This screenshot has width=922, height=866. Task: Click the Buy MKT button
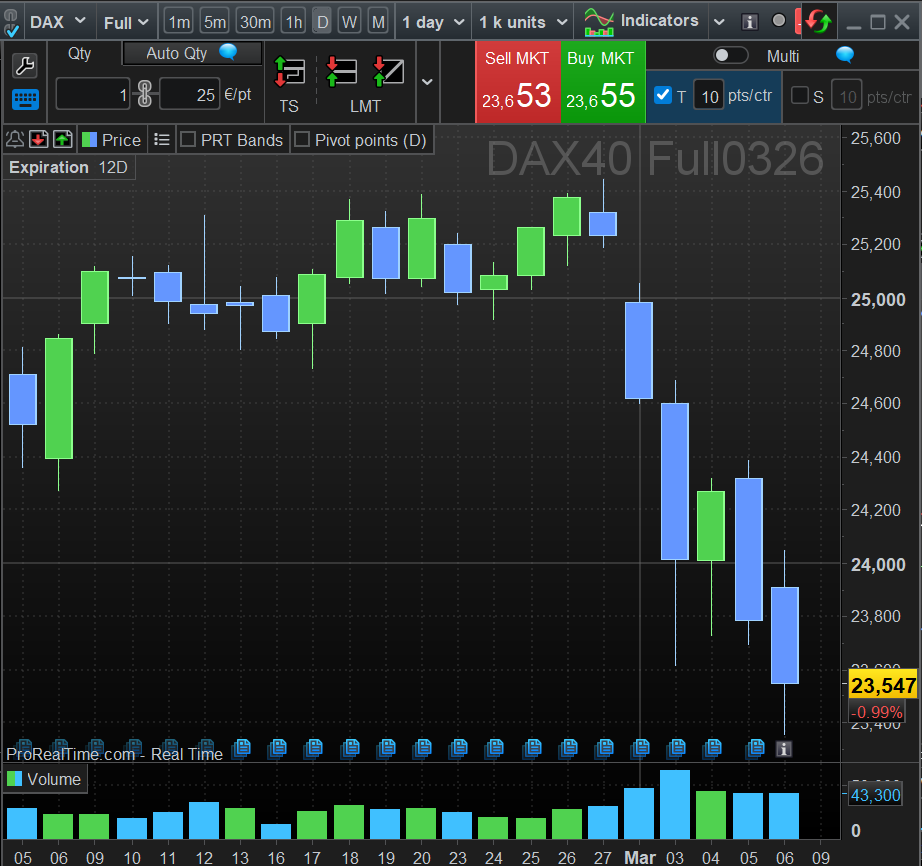coord(603,82)
